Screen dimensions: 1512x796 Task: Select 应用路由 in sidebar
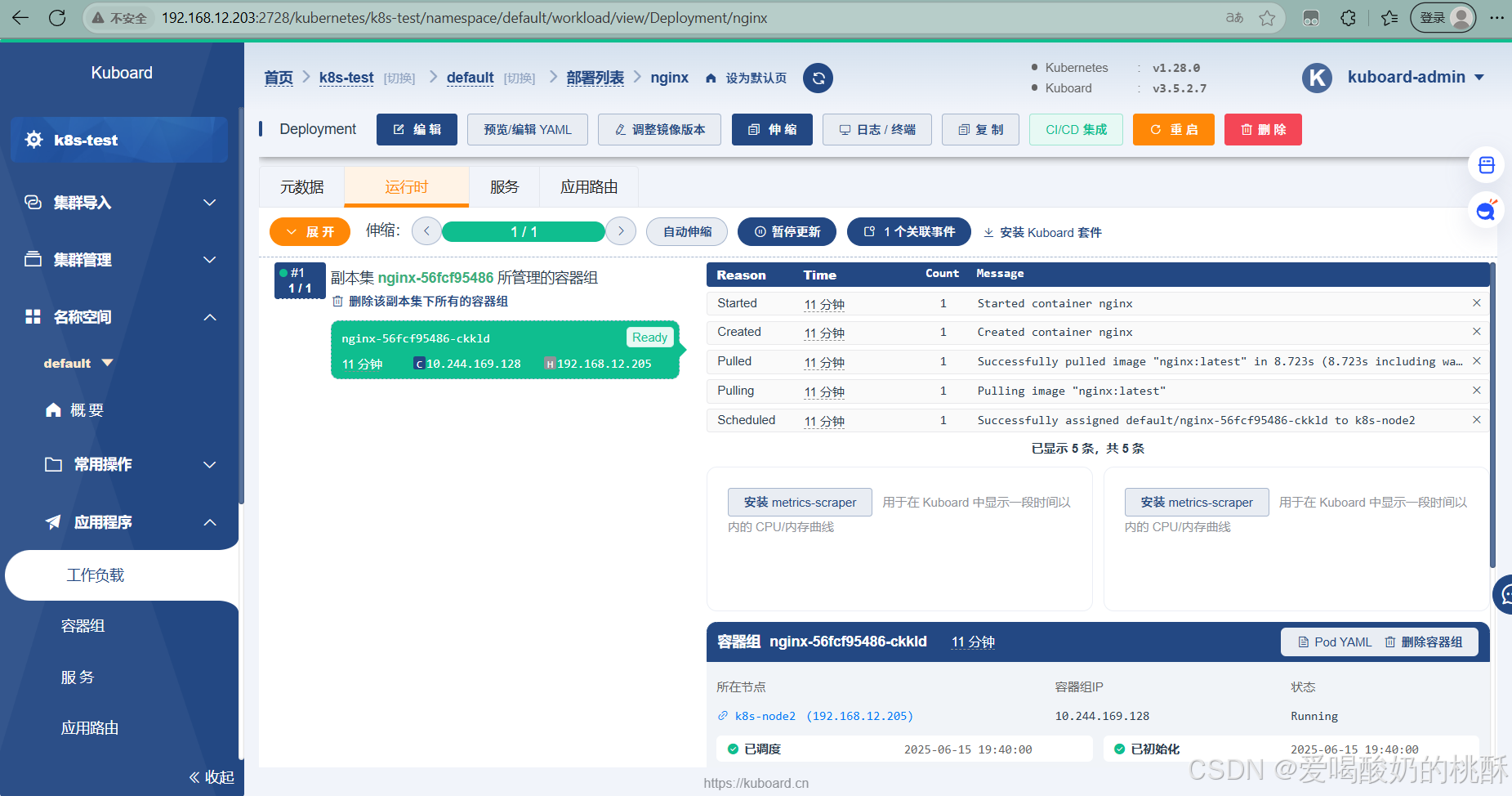tap(90, 727)
